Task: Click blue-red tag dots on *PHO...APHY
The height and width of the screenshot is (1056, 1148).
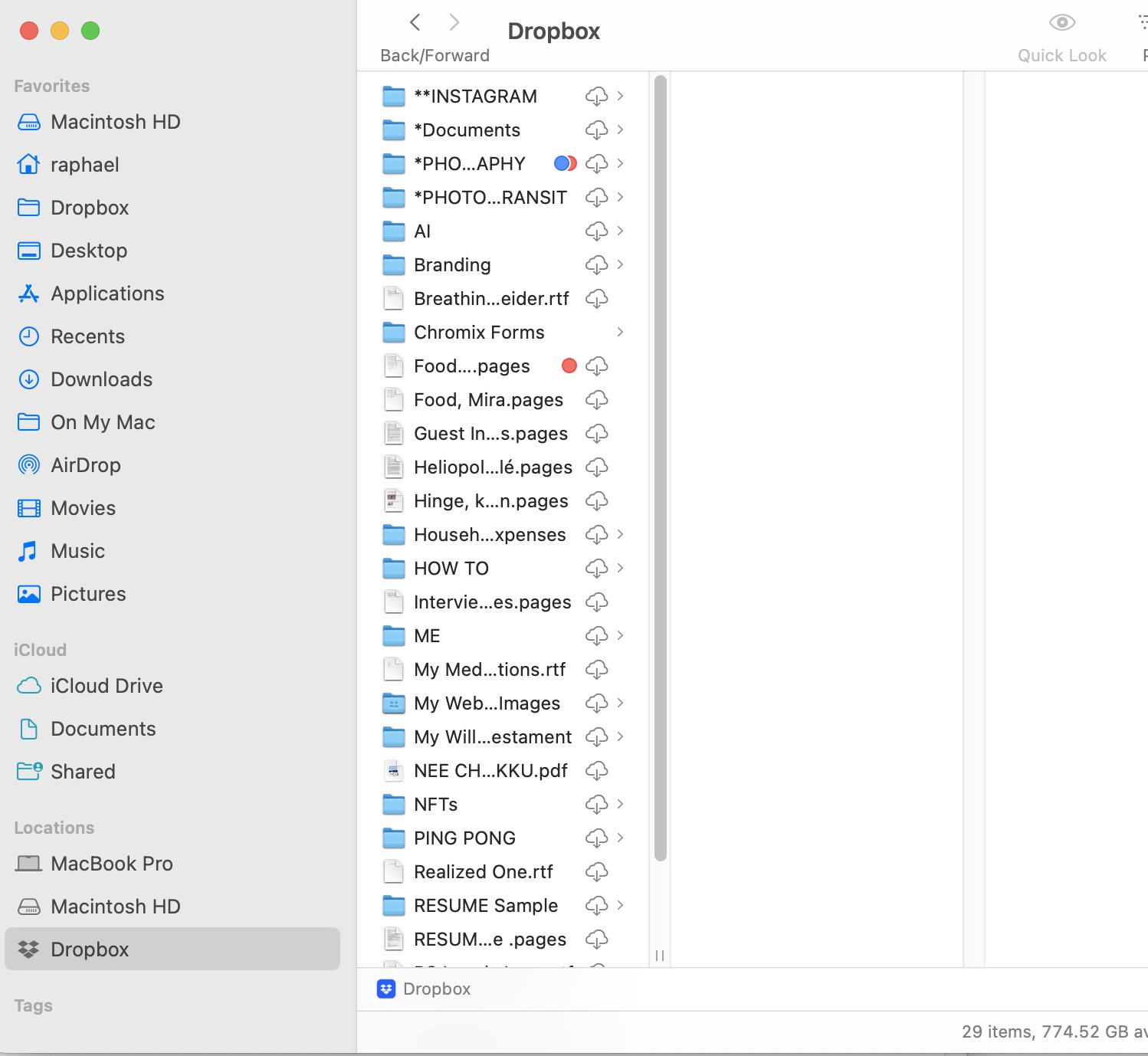Action: 566,163
